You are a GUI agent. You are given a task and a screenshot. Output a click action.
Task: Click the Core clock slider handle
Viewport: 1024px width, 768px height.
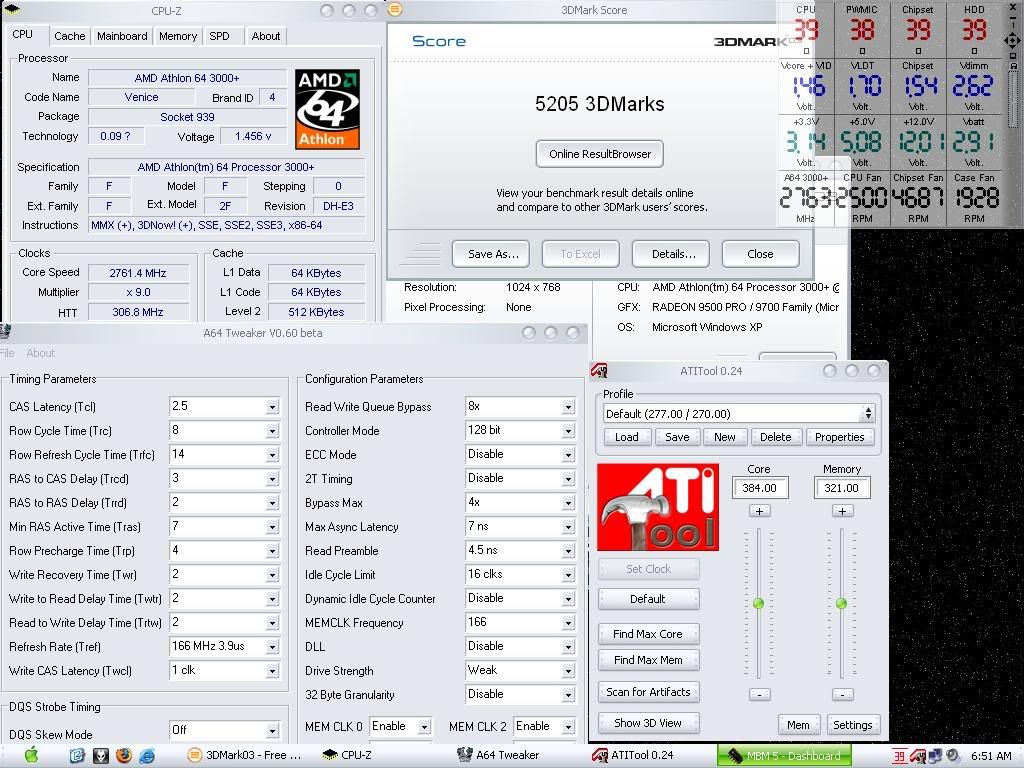pyautogui.click(x=759, y=604)
